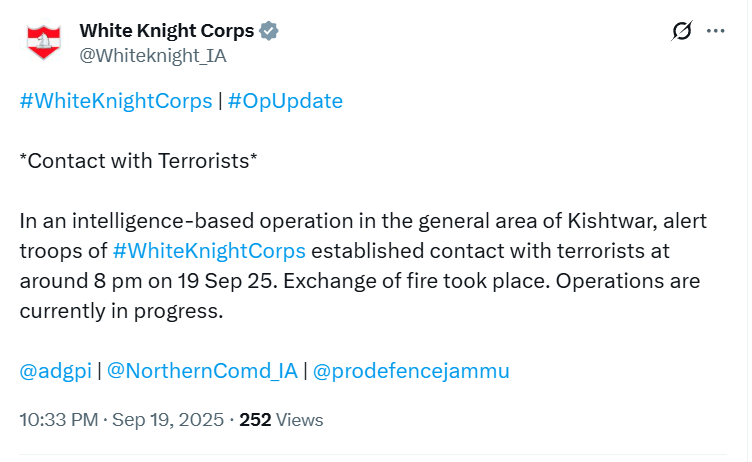Open the White Knight Corps display name
Image resolution: width=752 pixels, height=462 pixels.
(166, 31)
